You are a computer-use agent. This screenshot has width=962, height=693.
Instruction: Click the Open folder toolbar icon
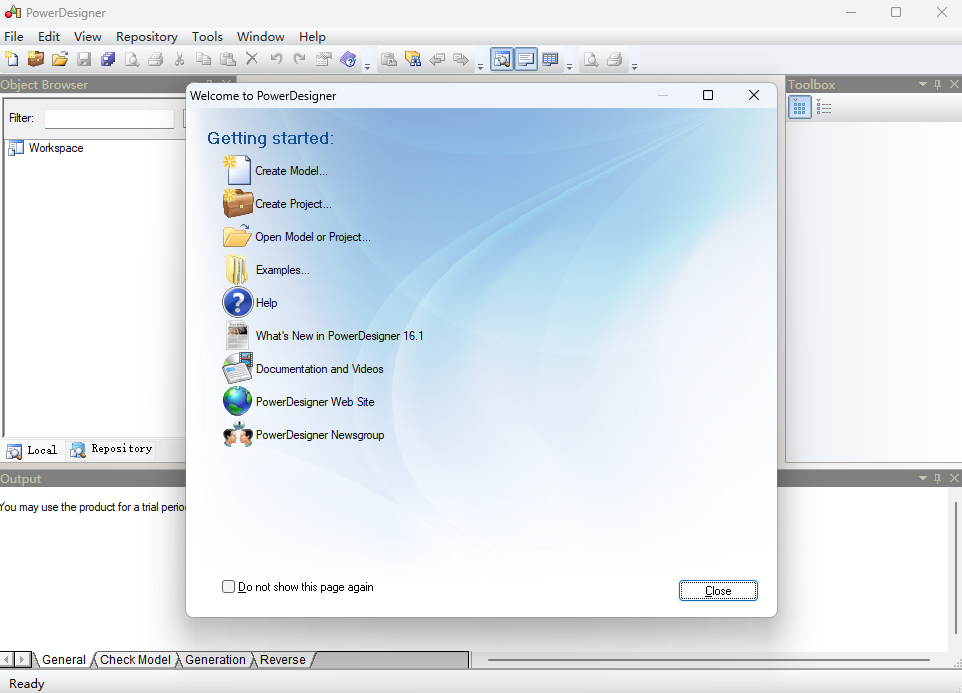pyautogui.click(x=60, y=60)
